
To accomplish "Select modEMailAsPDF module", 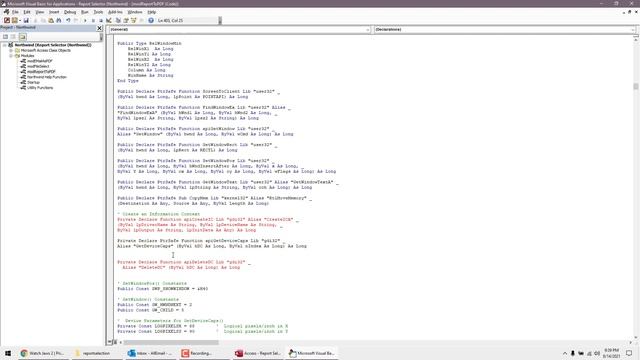I will [40, 61].
